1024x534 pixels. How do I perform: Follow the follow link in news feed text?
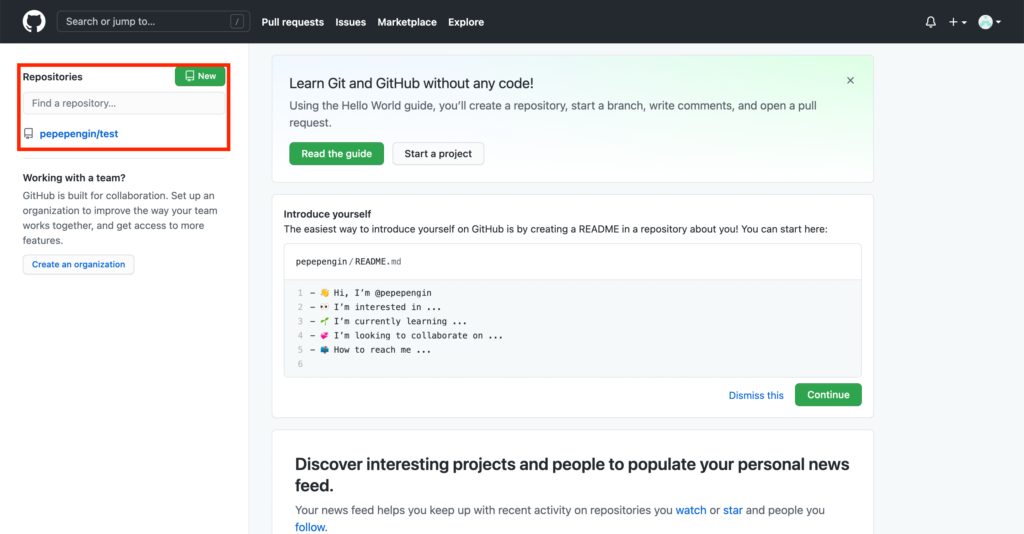pyautogui.click(x=310, y=527)
